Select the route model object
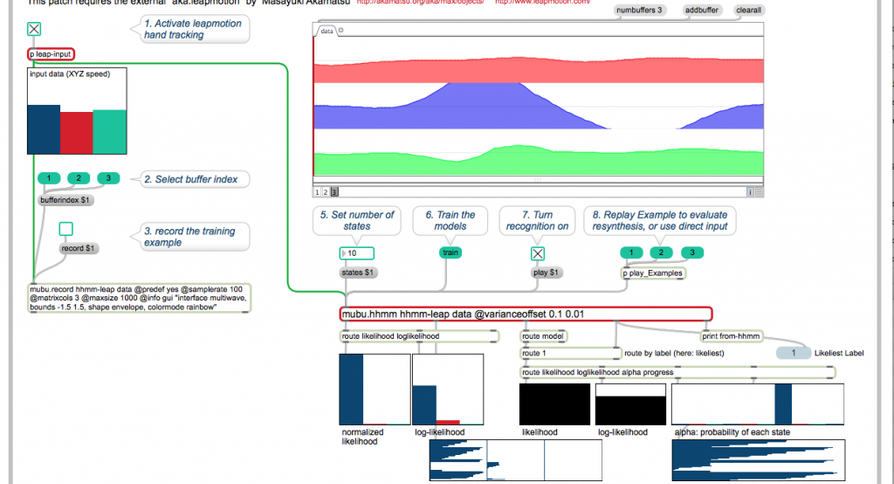This screenshot has width=894, height=484. [543, 336]
